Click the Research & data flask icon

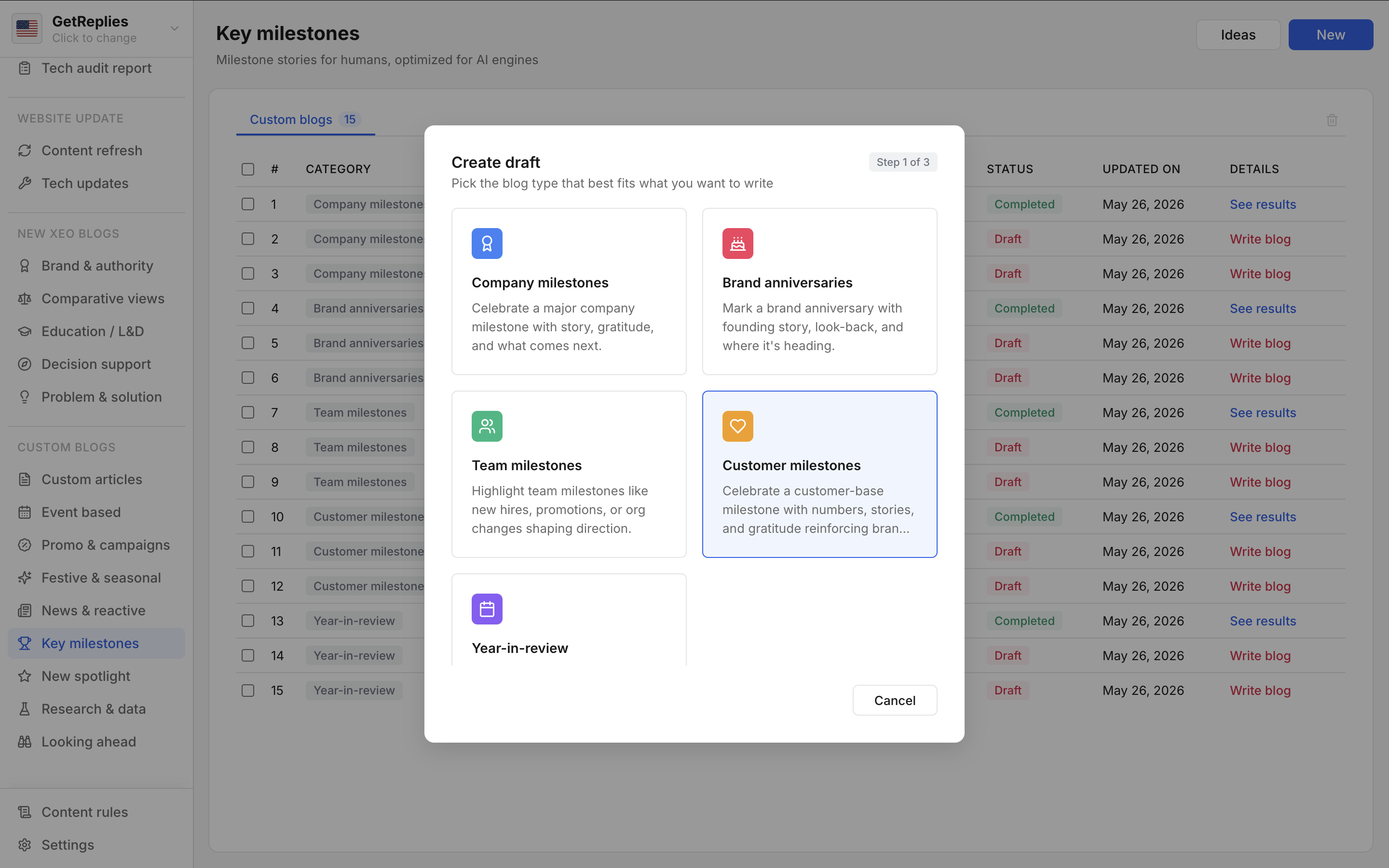(25, 708)
